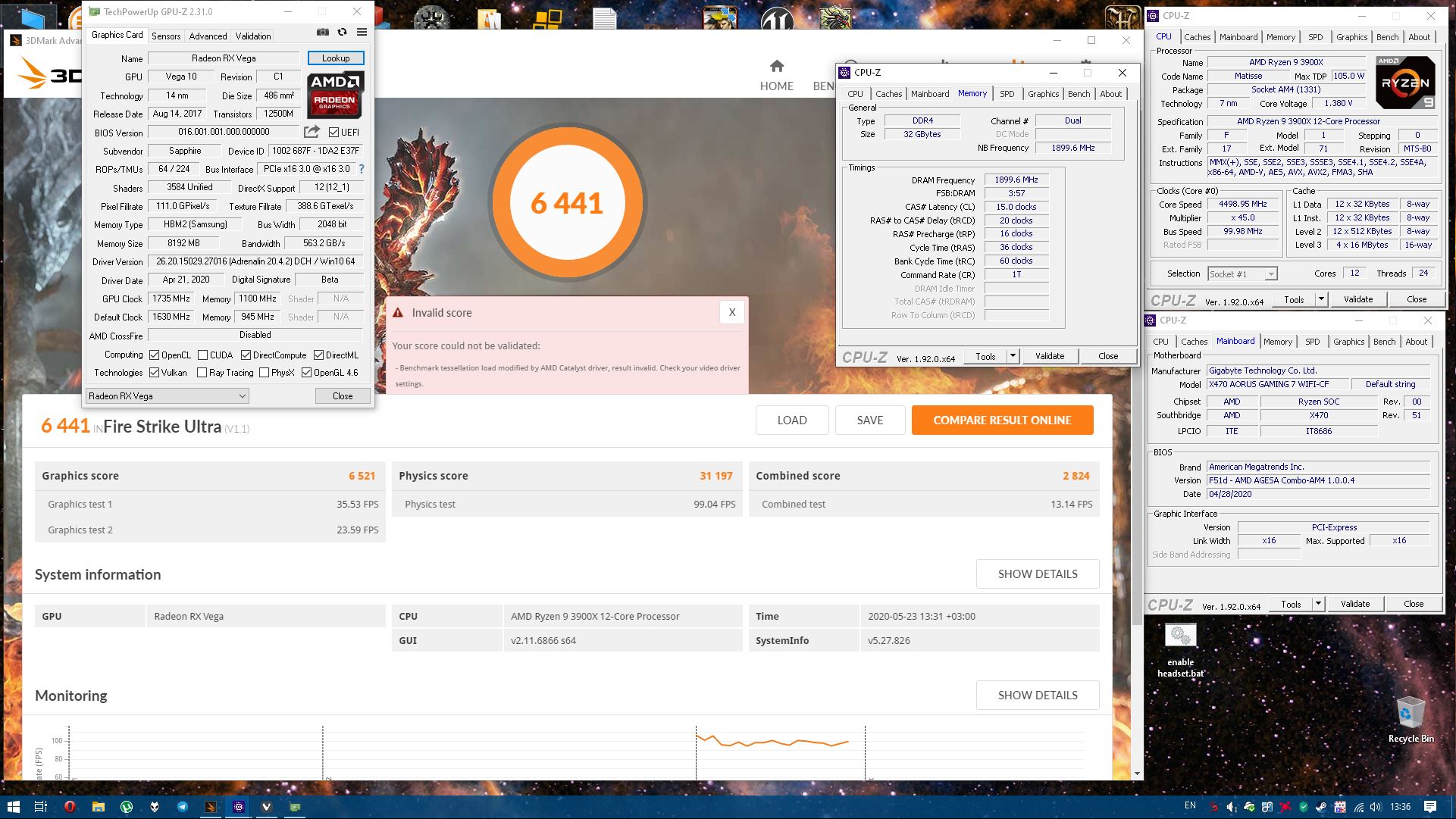
Task: Click the LOAD button in 3DMark
Action: click(x=792, y=420)
